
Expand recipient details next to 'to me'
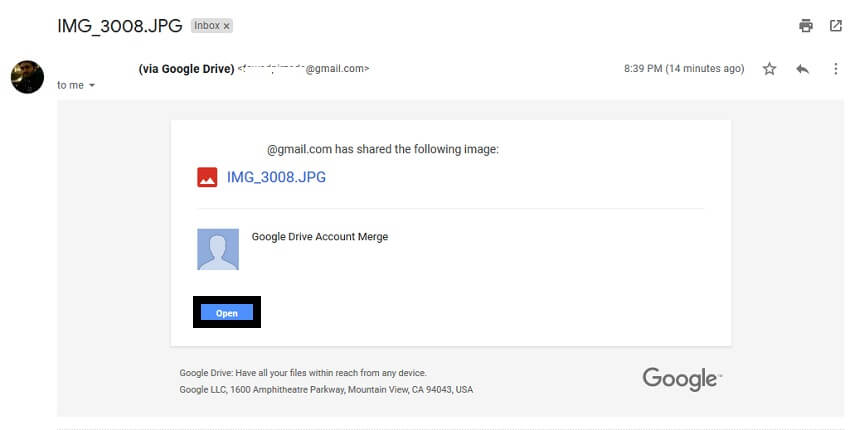pyautogui.click(x=92, y=85)
